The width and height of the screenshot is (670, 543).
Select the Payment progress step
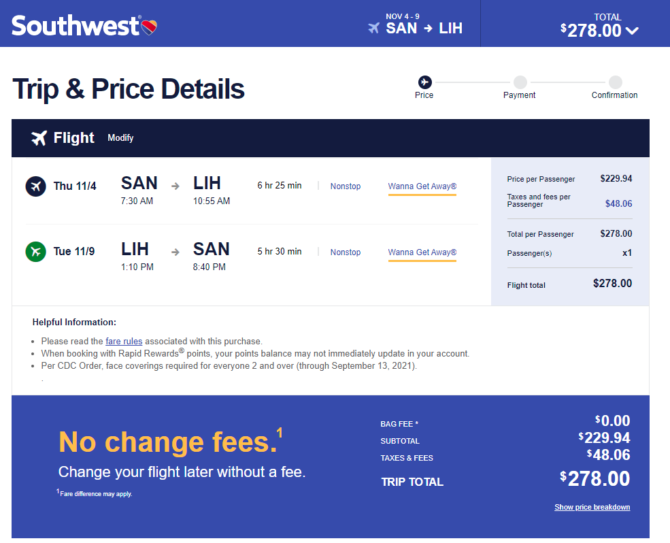(520, 87)
